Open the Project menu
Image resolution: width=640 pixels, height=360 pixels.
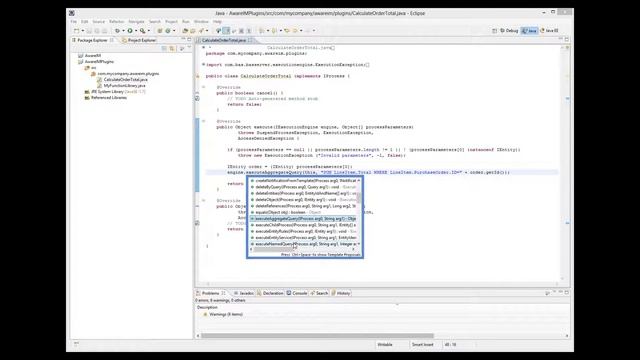[171, 22]
